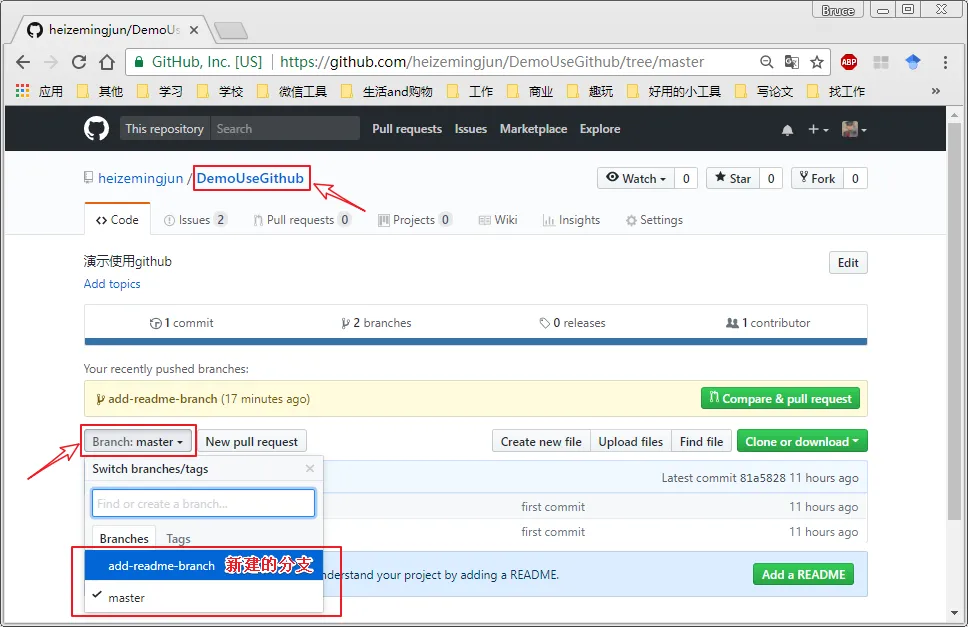
Task: Click the AdBlock Plus extension icon
Action: coord(849,62)
